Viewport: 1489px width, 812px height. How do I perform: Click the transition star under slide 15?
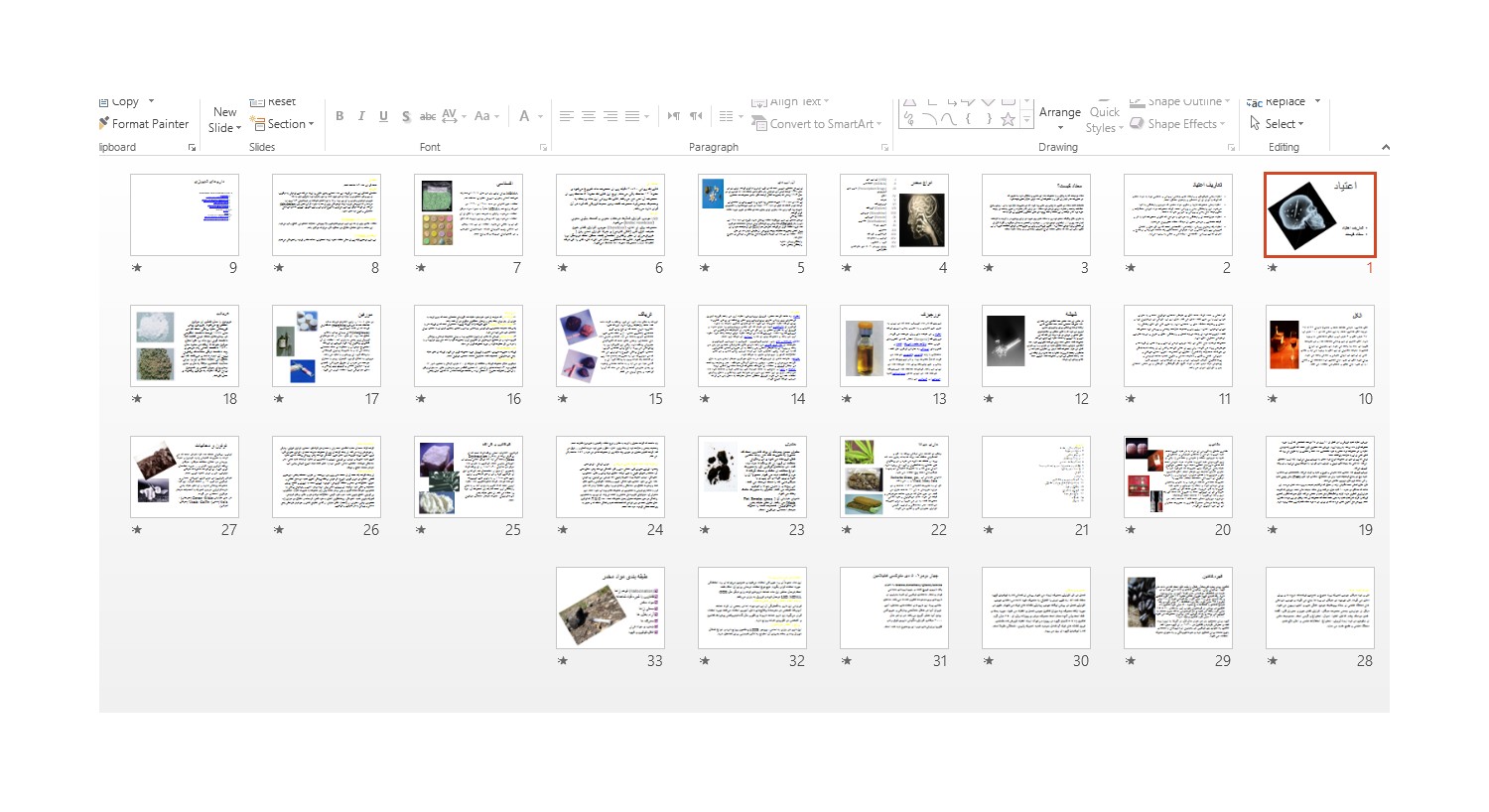563,399
